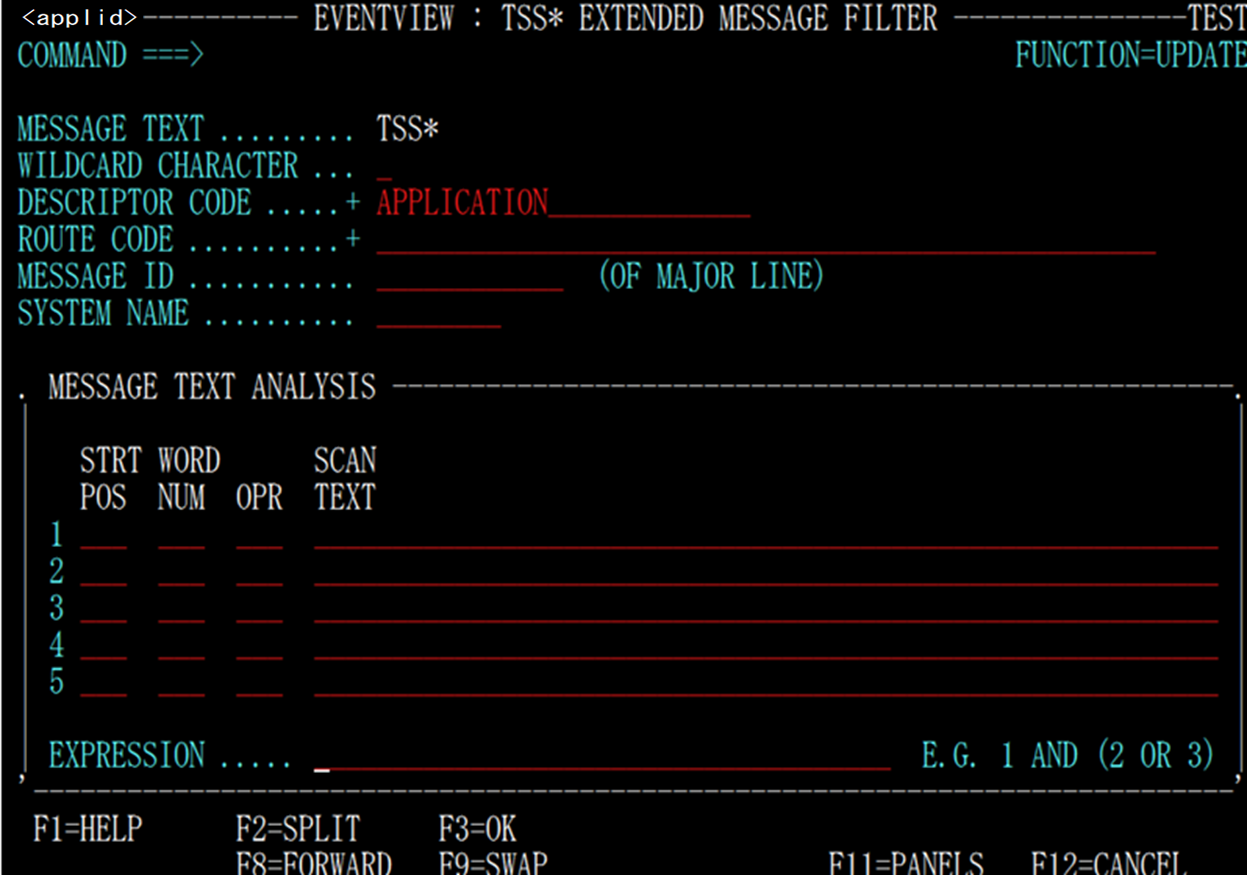
Task: Click row 5 STRT POS field
Action: [x=104, y=682]
